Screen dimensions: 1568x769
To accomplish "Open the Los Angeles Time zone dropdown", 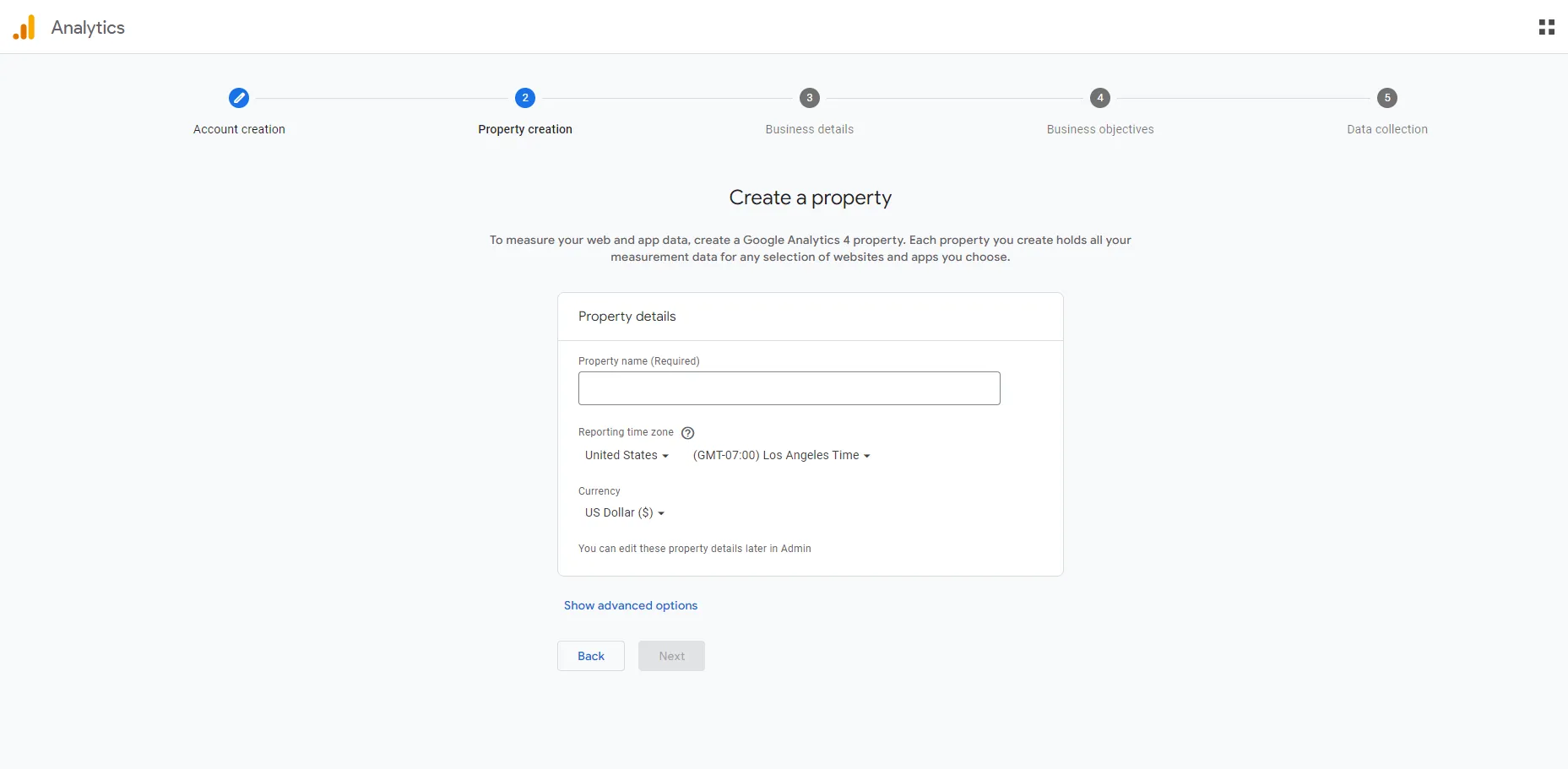I will pos(780,455).
